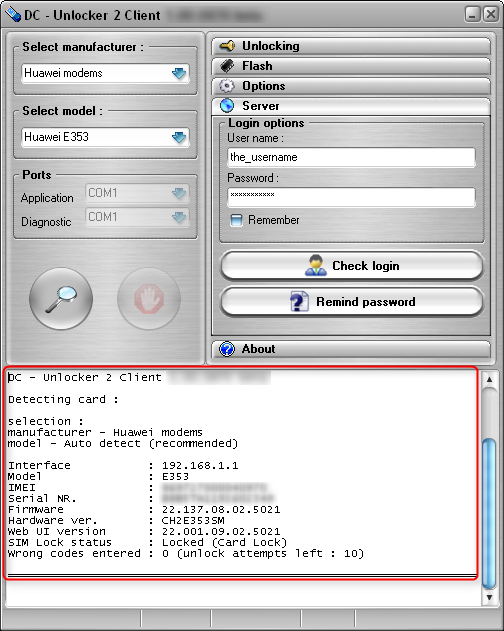The height and width of the screenshot is (631, 504).
Task: Click the blue log scrollbar thumb
Action: [489, 514]
